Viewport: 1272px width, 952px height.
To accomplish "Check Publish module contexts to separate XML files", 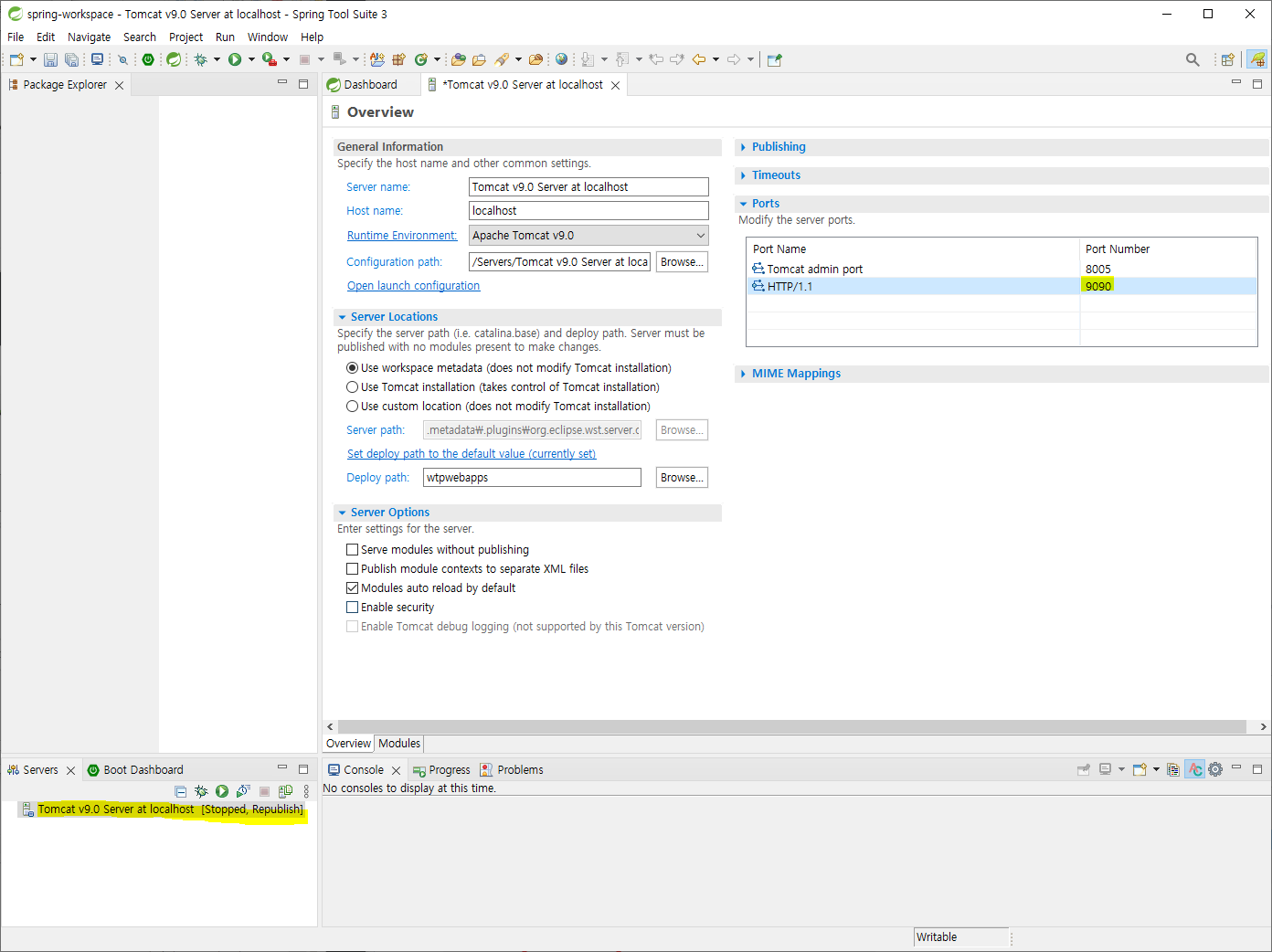I will [x=352, y=568].
